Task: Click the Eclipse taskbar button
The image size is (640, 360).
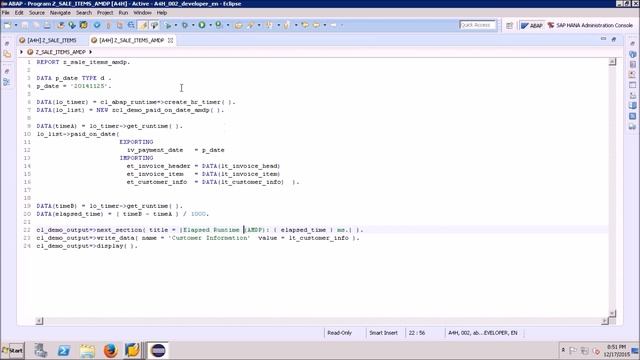Action: click(158, 351)
